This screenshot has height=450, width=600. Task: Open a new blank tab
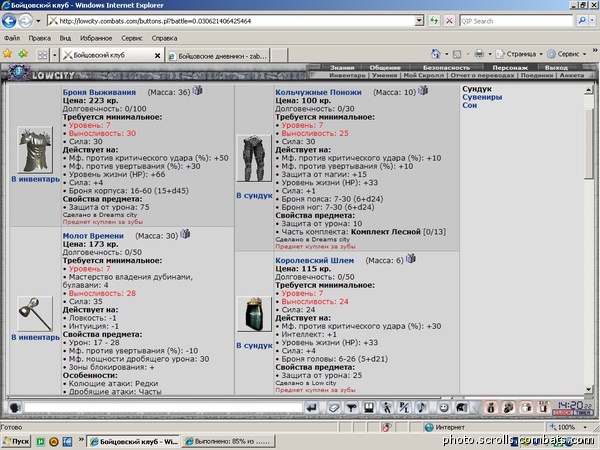tap(279, 55)
